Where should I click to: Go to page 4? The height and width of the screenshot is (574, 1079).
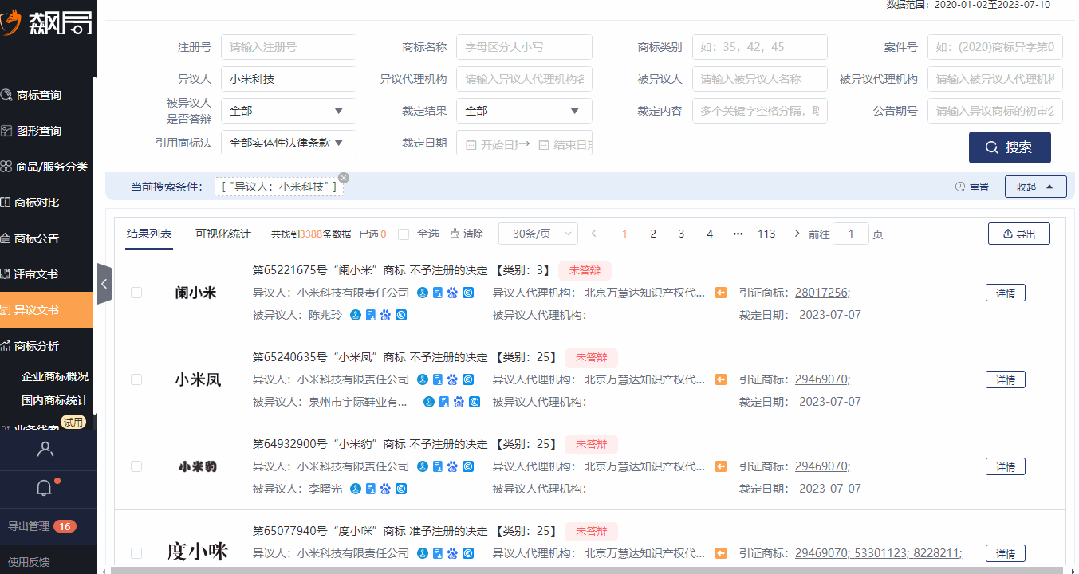pos(709,234)
